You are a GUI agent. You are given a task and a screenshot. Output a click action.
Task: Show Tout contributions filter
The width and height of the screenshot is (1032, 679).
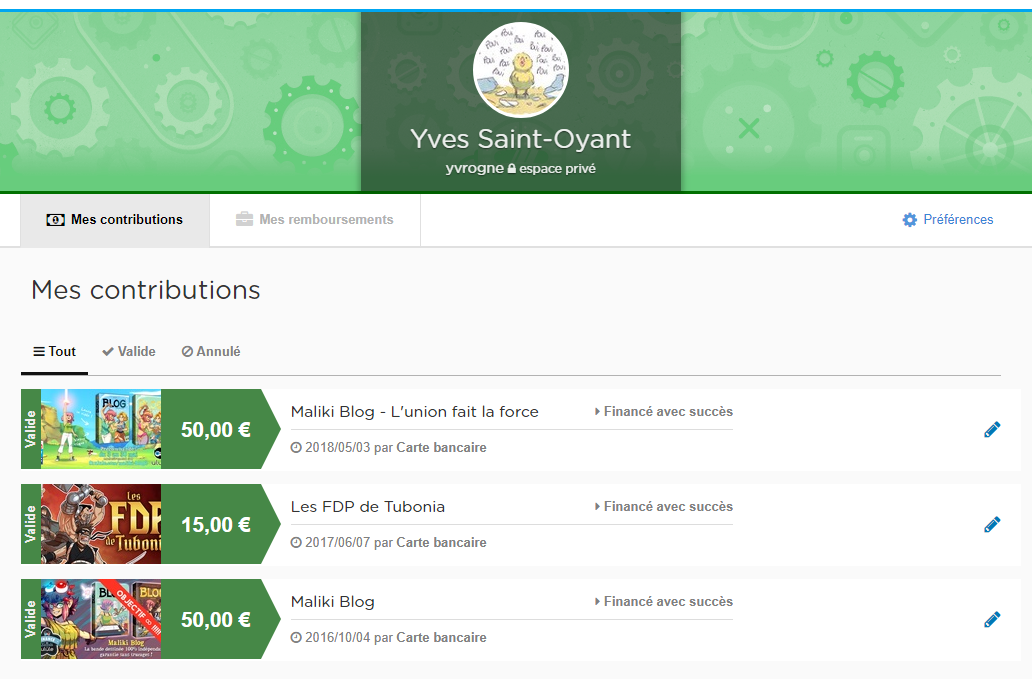coord(54,352)
